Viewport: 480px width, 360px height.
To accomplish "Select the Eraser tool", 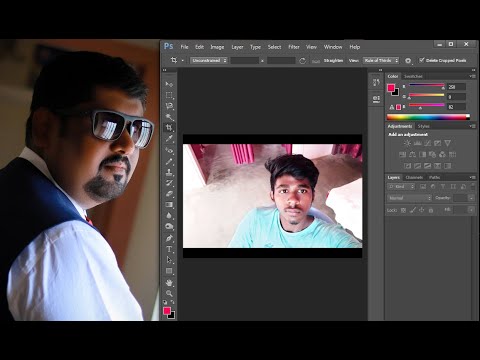I will pos(169,194).
